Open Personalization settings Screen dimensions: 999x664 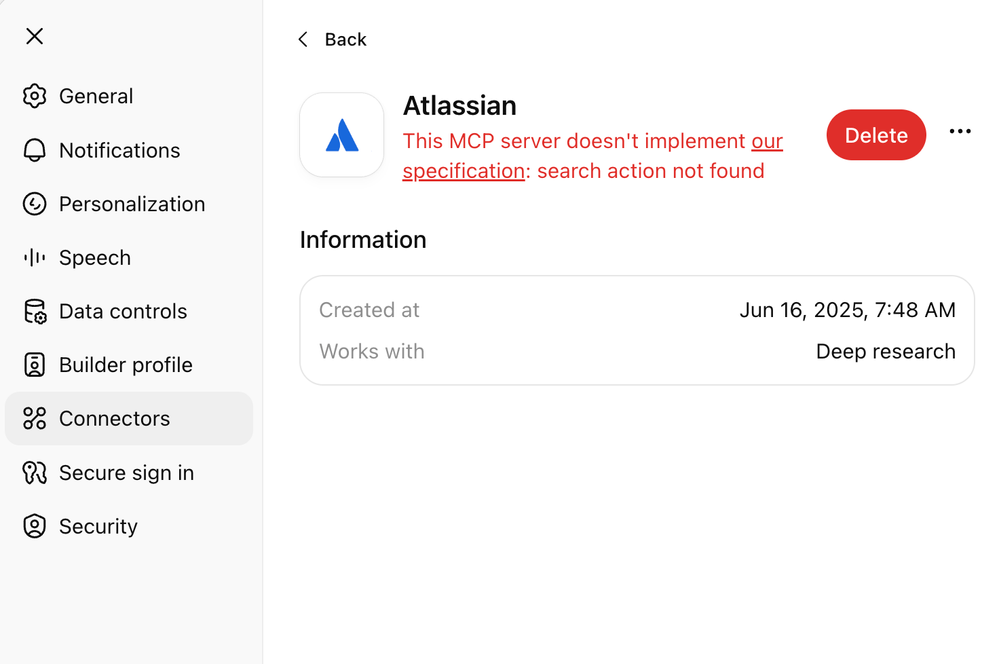tap(129, 204)
